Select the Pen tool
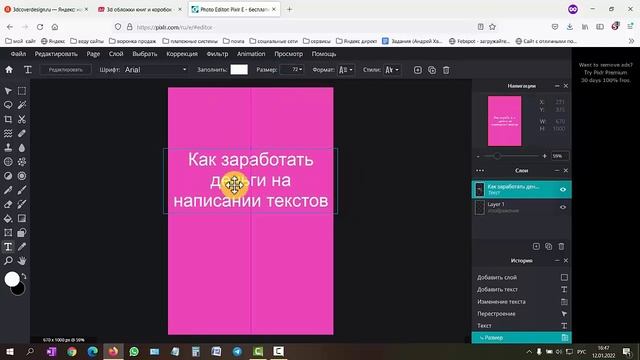640x360 pixels. tap(8, 190)
